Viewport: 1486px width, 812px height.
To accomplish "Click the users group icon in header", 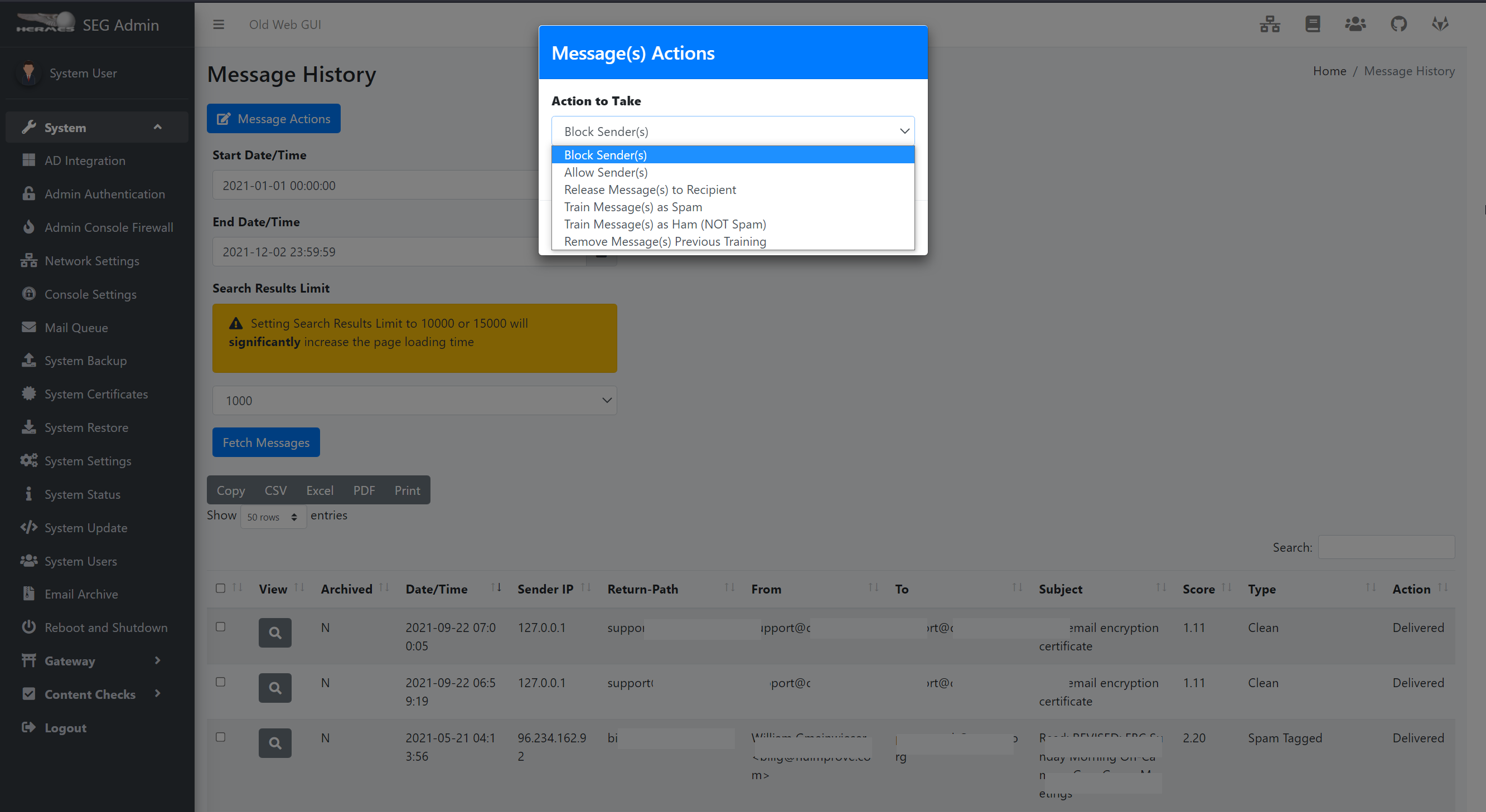I will point(1355,24).
